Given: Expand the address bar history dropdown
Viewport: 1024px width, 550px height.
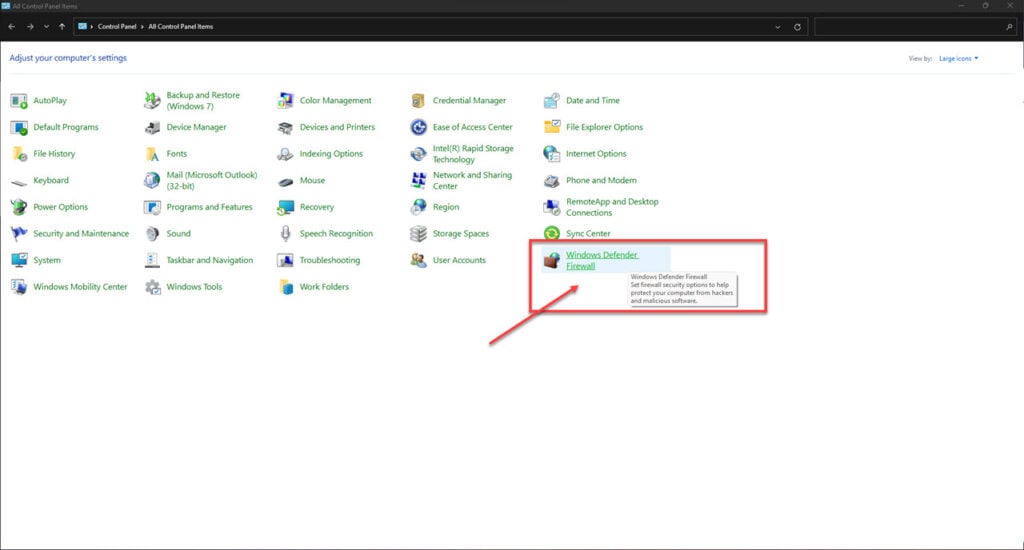Looking at the screenshot, I should point(777,27).
